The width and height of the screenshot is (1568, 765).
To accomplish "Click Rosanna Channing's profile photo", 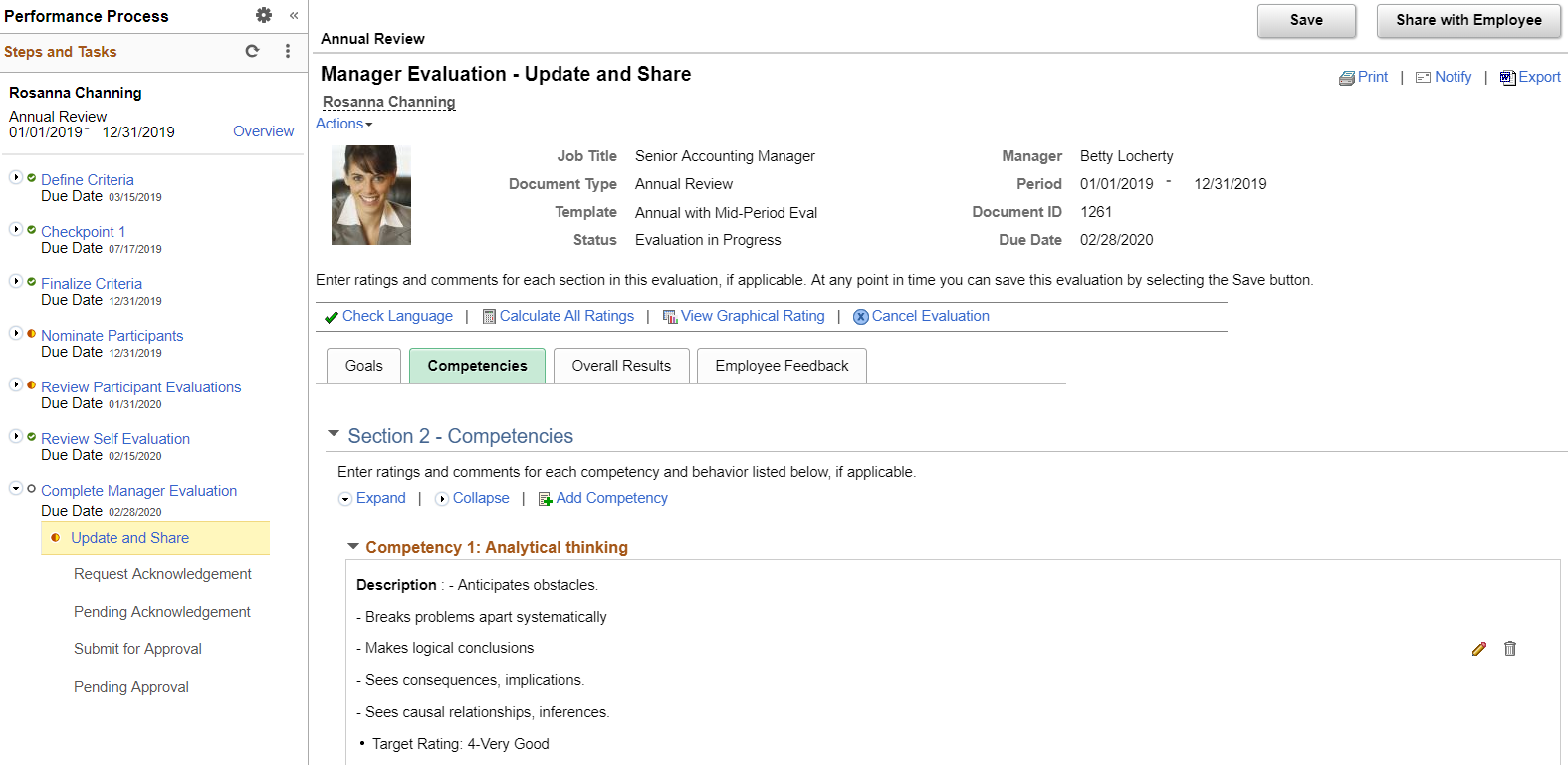I will click(371, 195).
